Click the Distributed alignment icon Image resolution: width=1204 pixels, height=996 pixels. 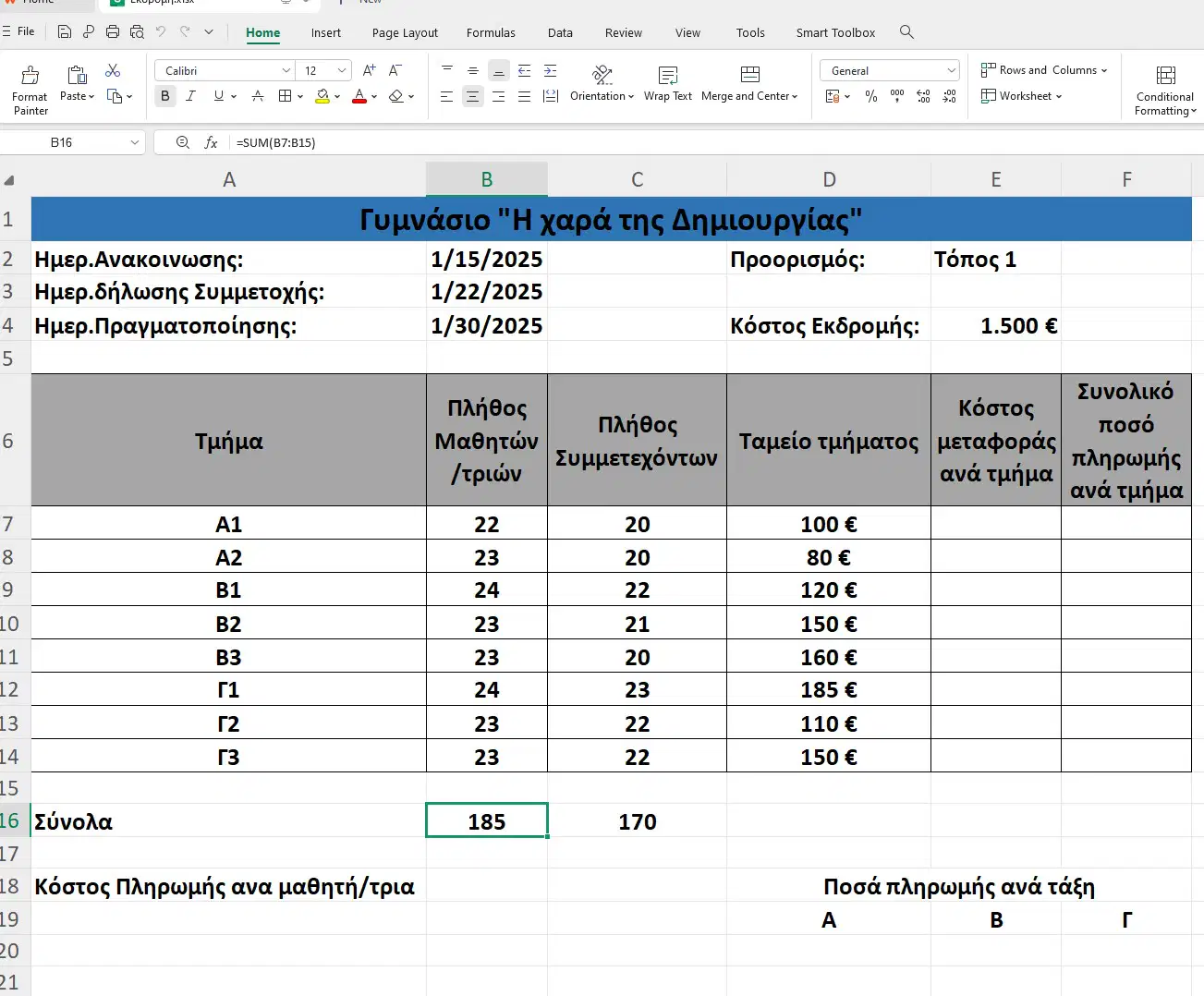tap(551, 96)
